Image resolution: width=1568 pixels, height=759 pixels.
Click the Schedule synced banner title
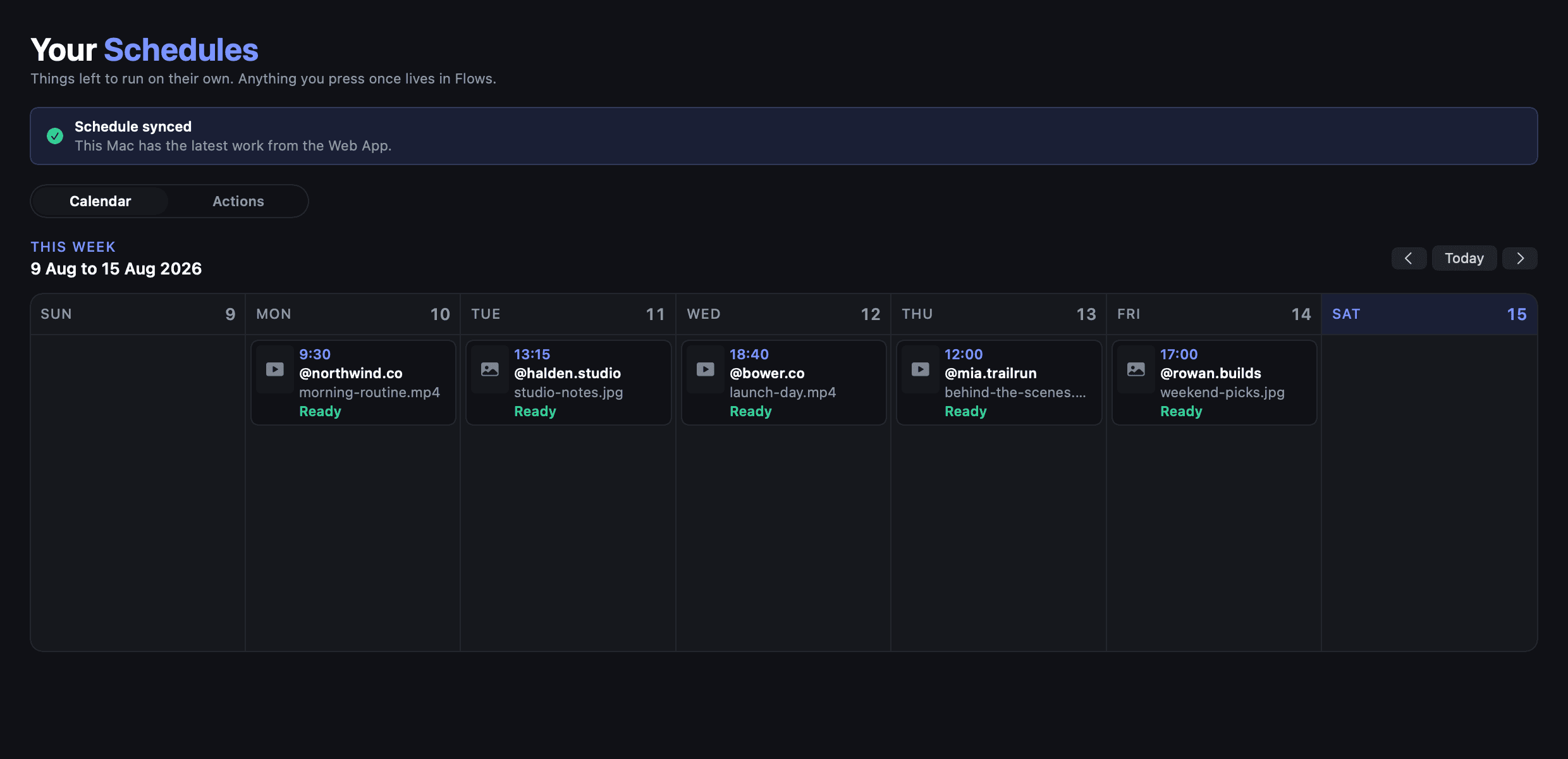pyautogui.click(x=133, y=126)
